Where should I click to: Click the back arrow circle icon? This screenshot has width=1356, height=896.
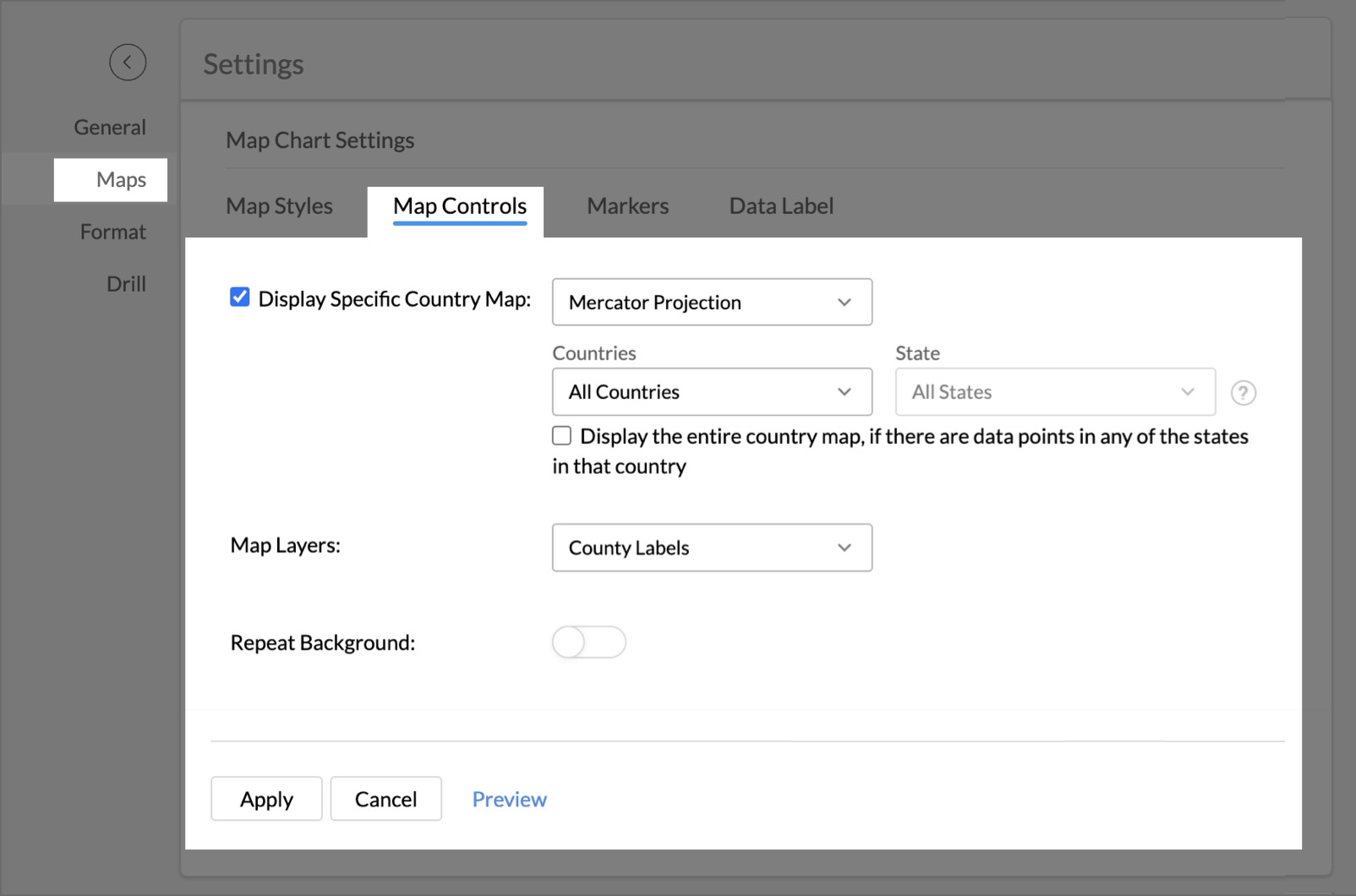[128, 63]
